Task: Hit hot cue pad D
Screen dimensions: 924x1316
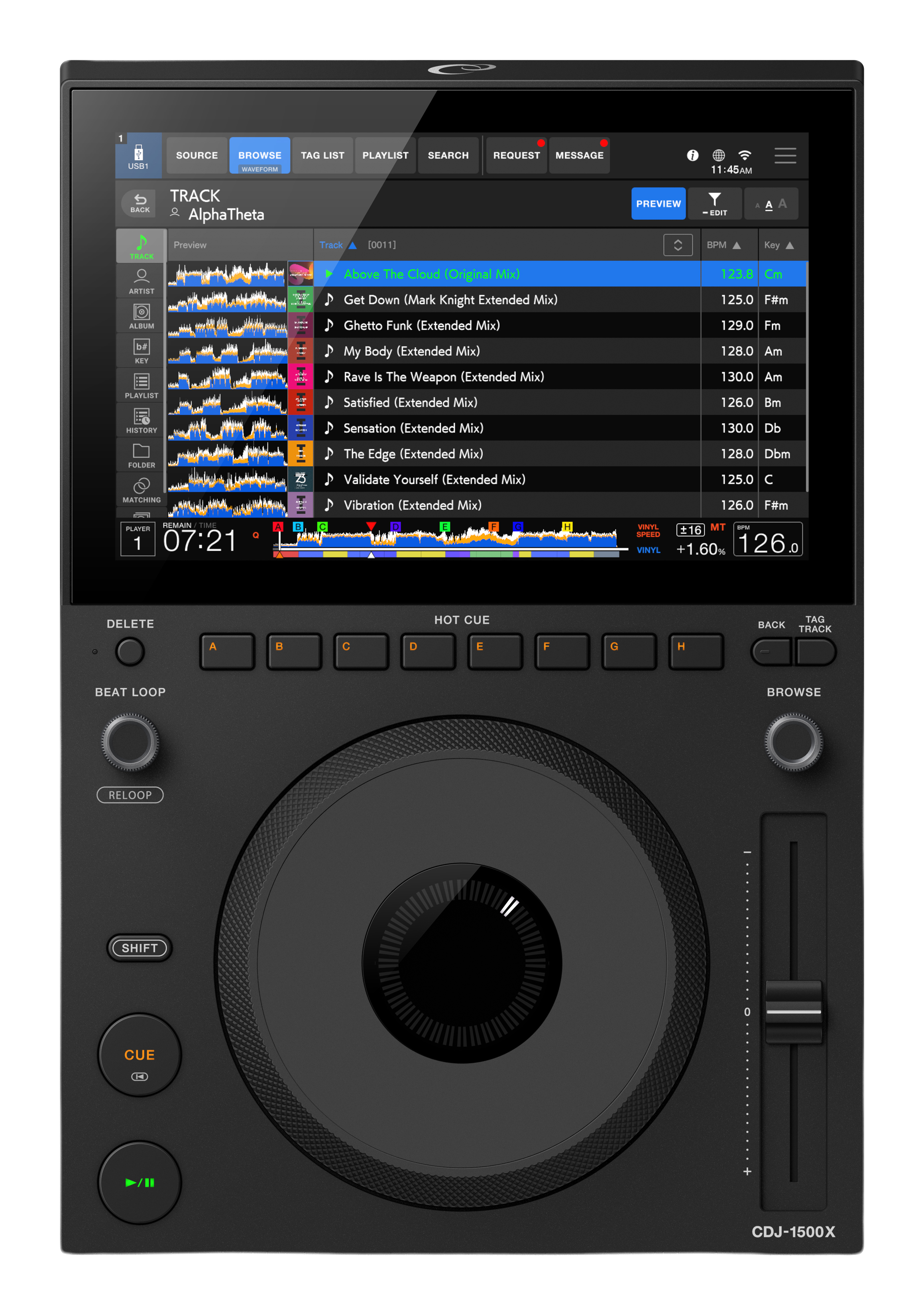Action: point(428,651)
